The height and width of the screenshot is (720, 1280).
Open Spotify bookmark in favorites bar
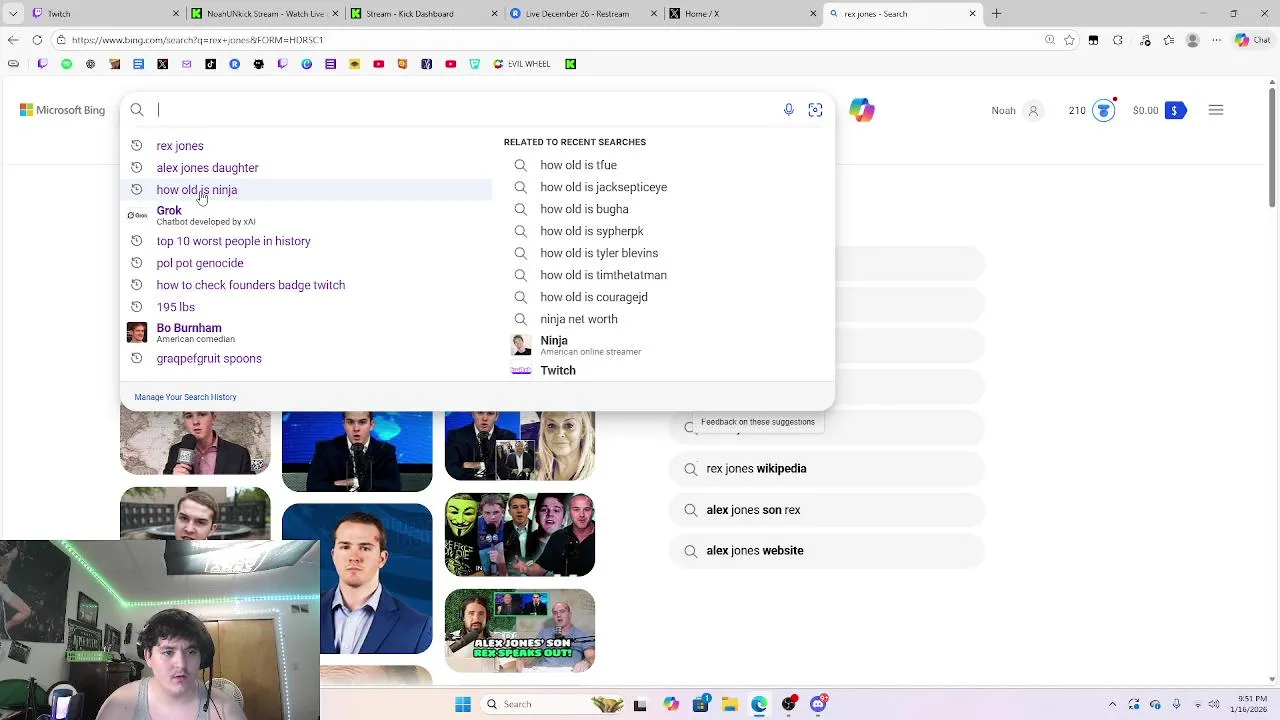tap(66, 64)
